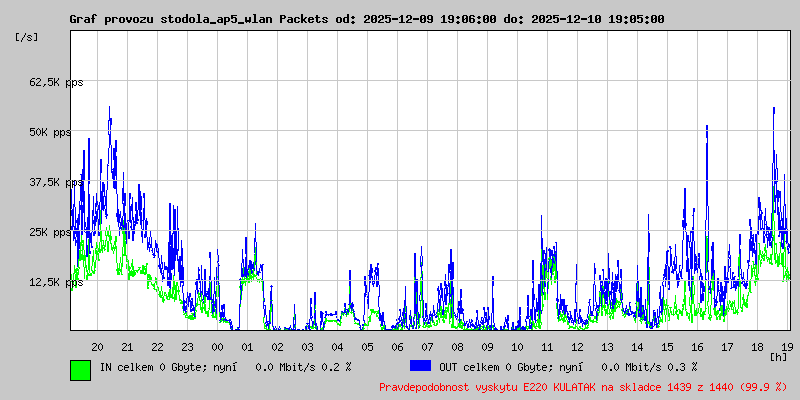Click the 62,5K pps axis label

(56, 83)
